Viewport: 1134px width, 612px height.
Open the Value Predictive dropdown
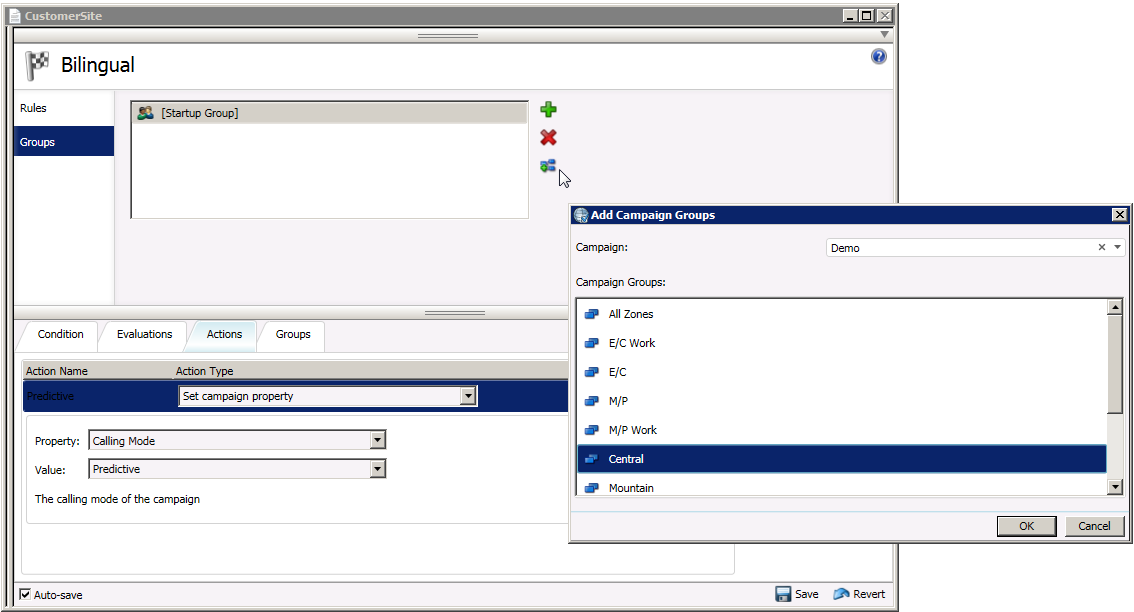377,469
